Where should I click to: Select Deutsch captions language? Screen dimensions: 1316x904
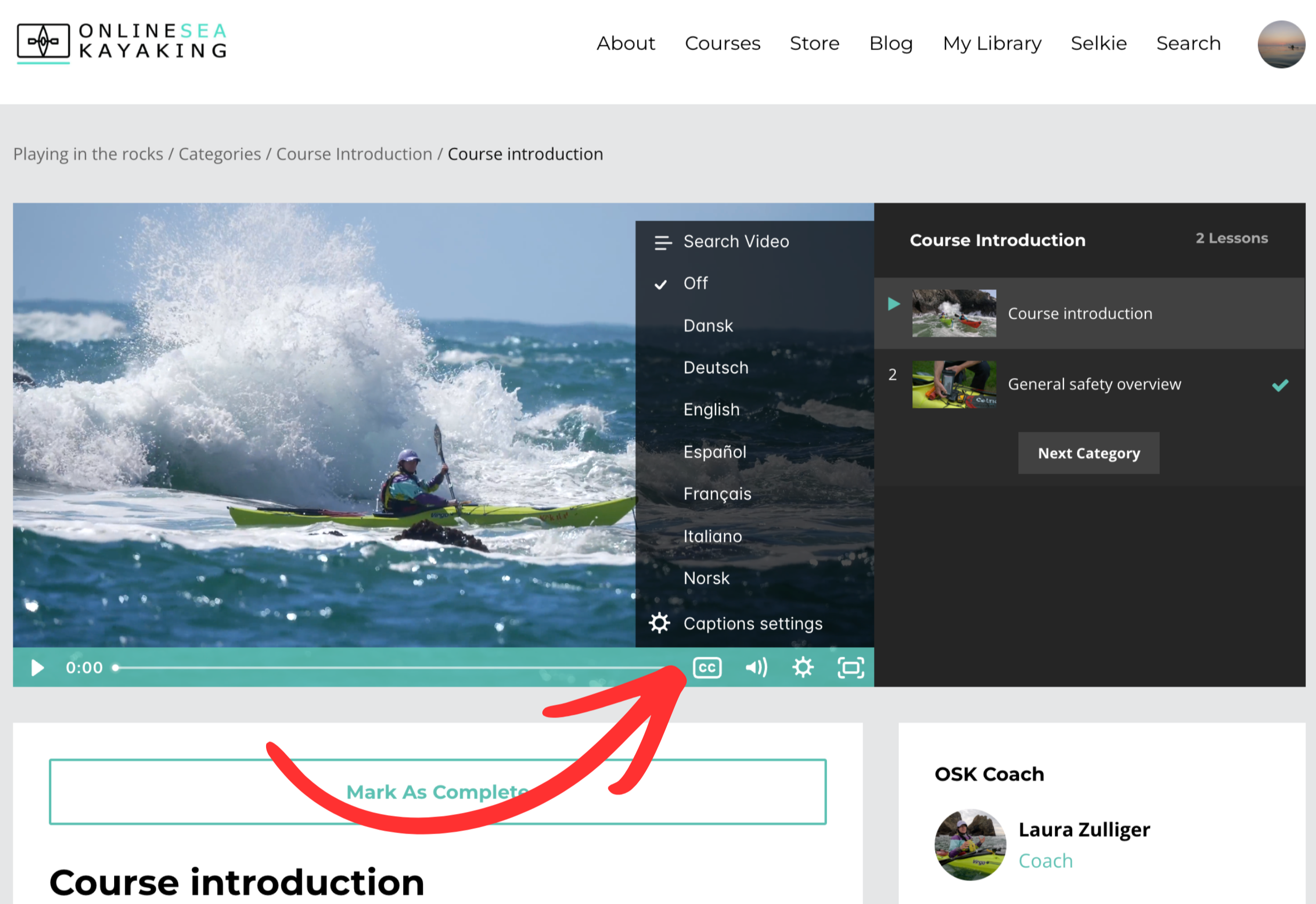(x=716, y=368)
